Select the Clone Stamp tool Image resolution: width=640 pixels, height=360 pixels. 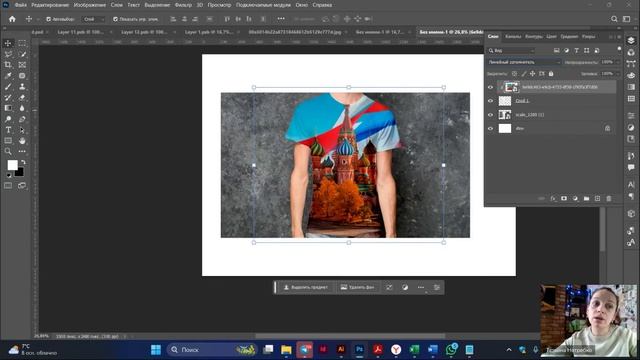coord(22,87)
